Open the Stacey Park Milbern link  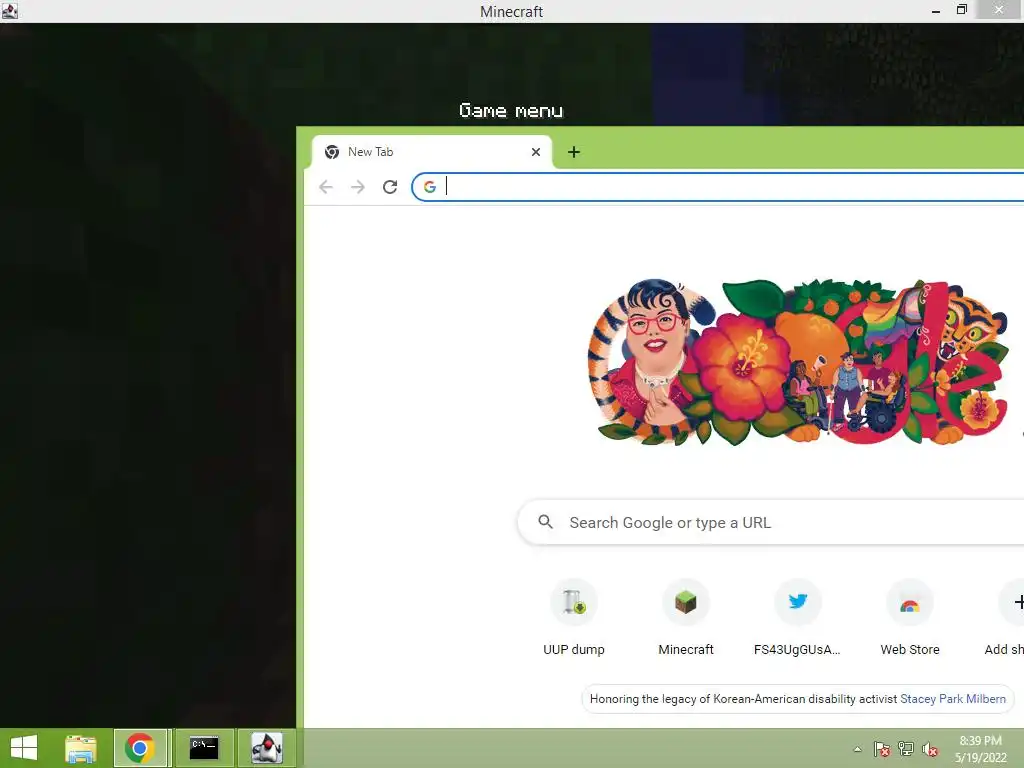[953, 699]
